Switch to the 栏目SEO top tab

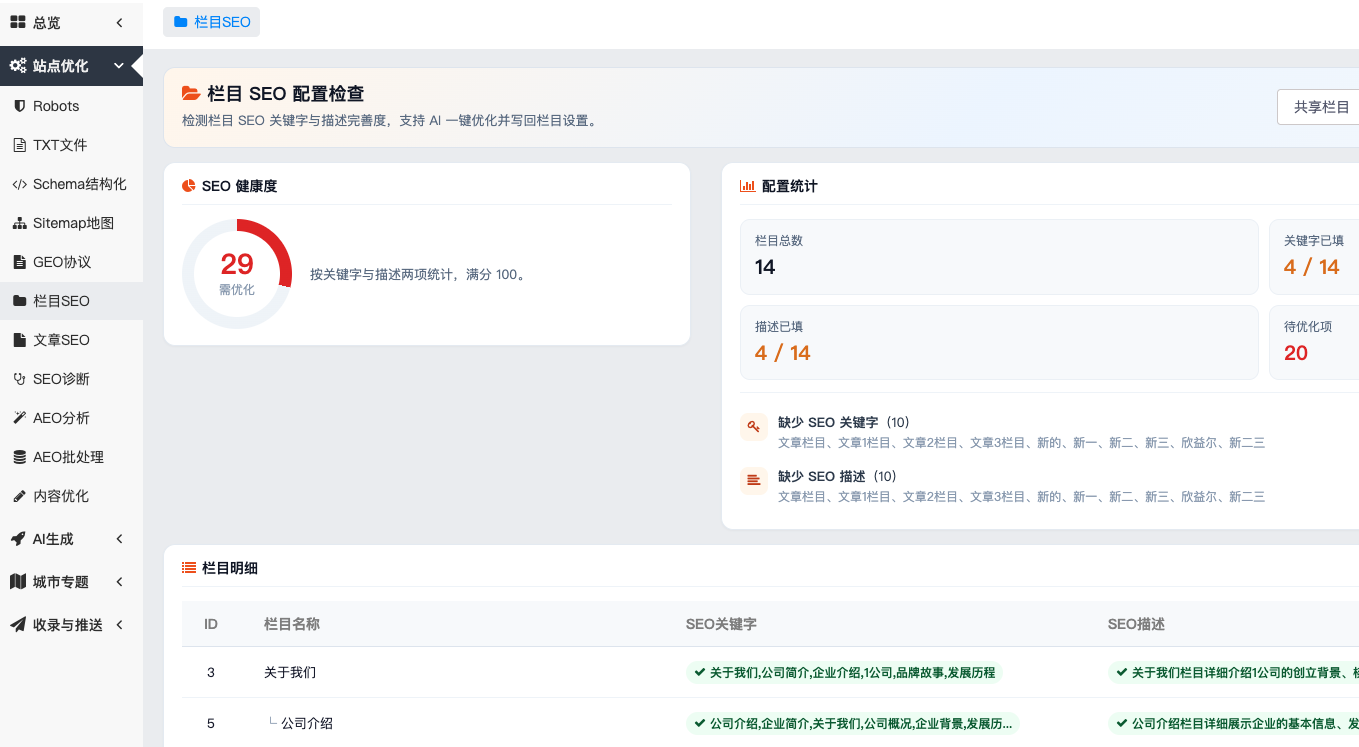click(x=212, y=22)
